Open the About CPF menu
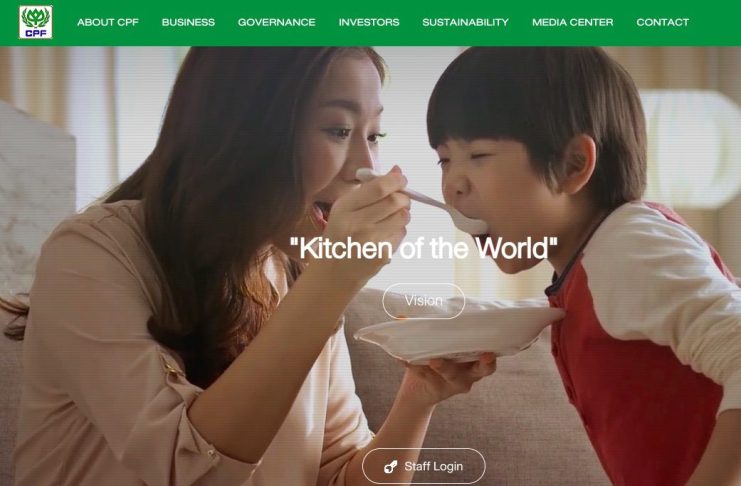 108,22
